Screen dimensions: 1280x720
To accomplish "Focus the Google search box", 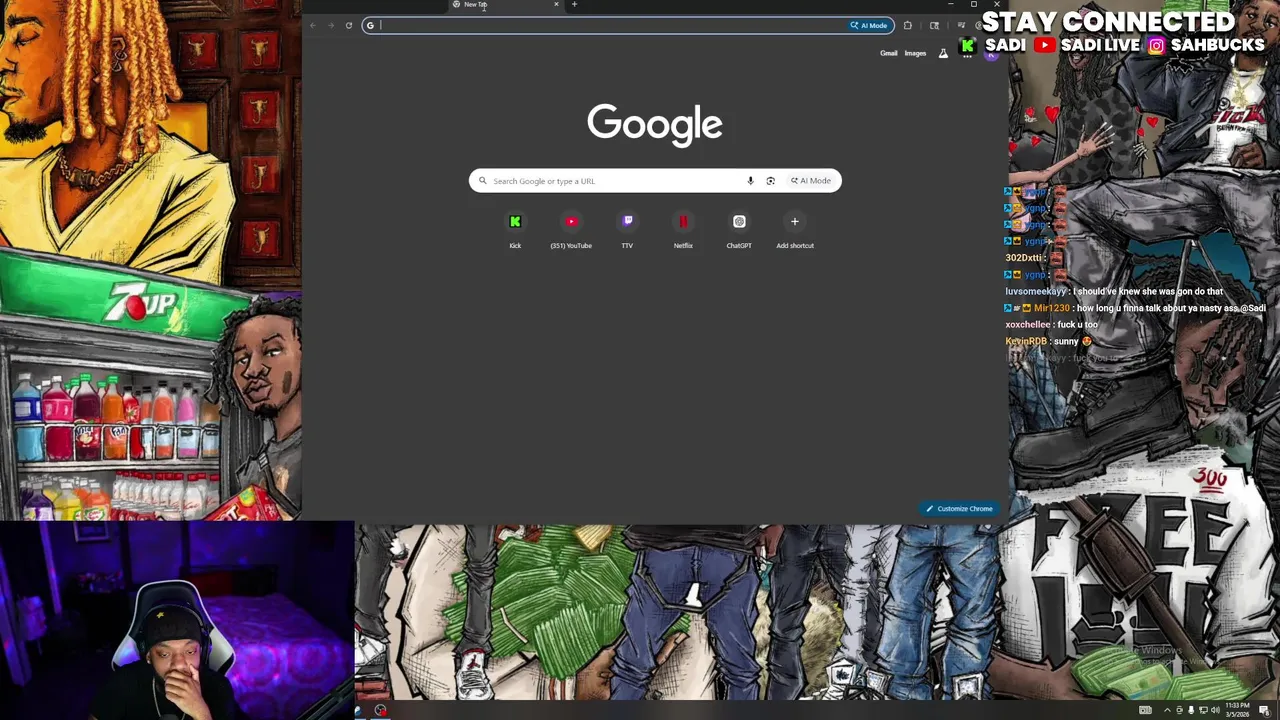I will pos(655,181).
